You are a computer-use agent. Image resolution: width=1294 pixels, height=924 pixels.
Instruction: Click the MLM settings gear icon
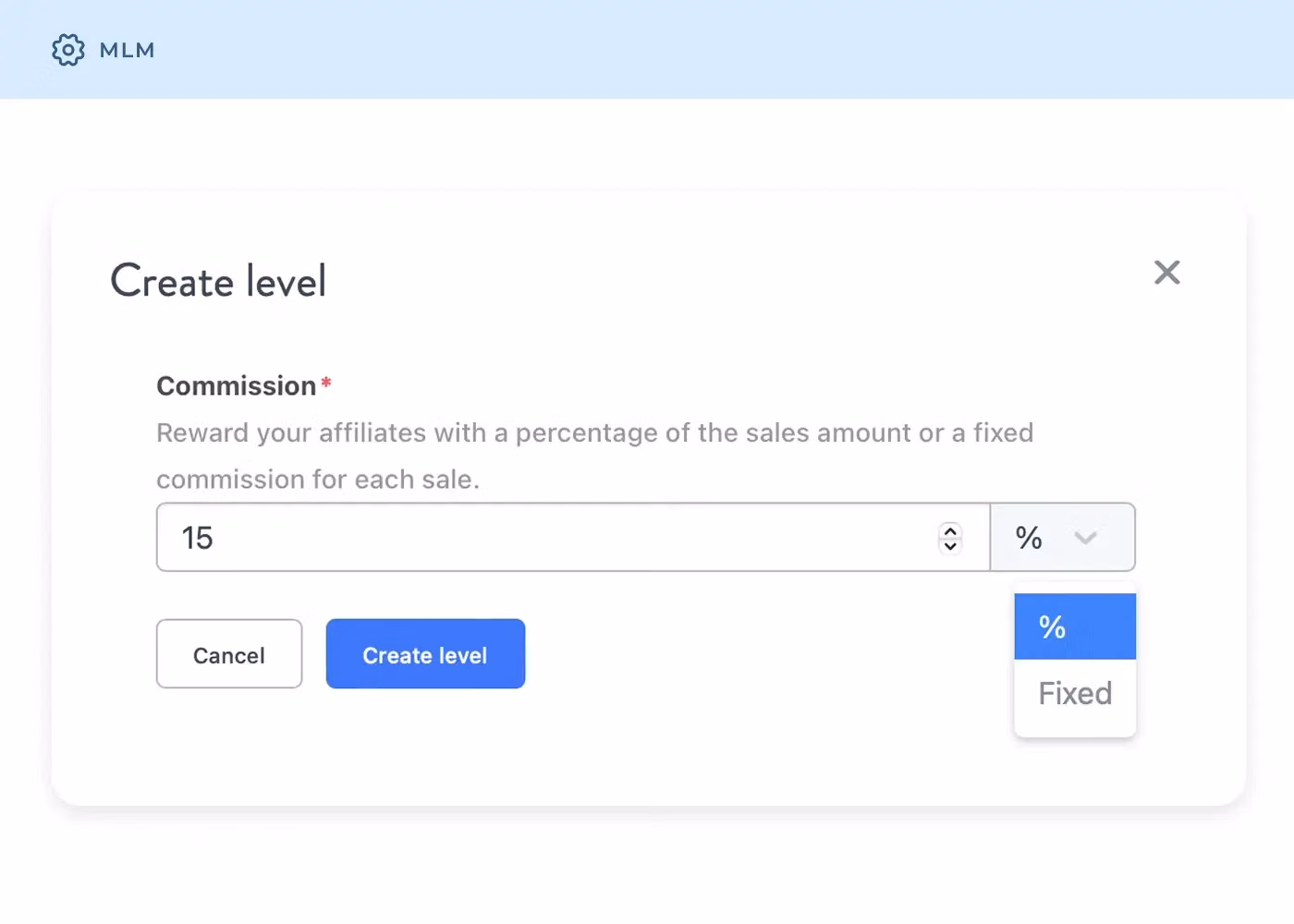(x=67, y=50)
